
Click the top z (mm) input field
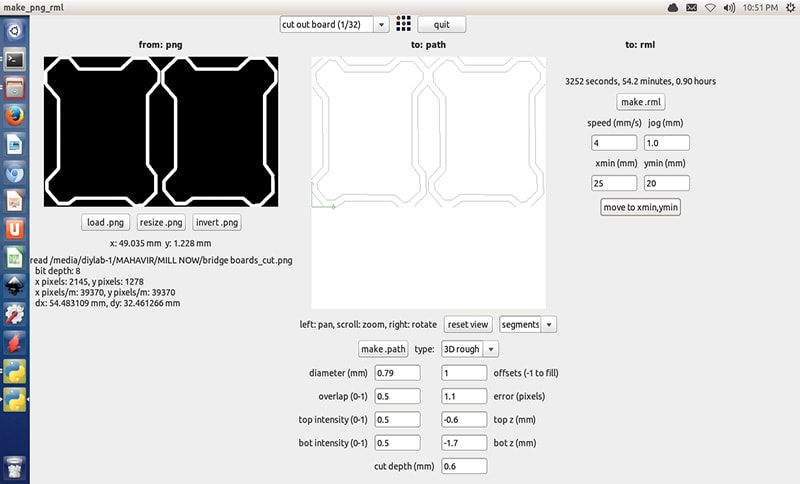pyautogui.click(x=464, y=419)
